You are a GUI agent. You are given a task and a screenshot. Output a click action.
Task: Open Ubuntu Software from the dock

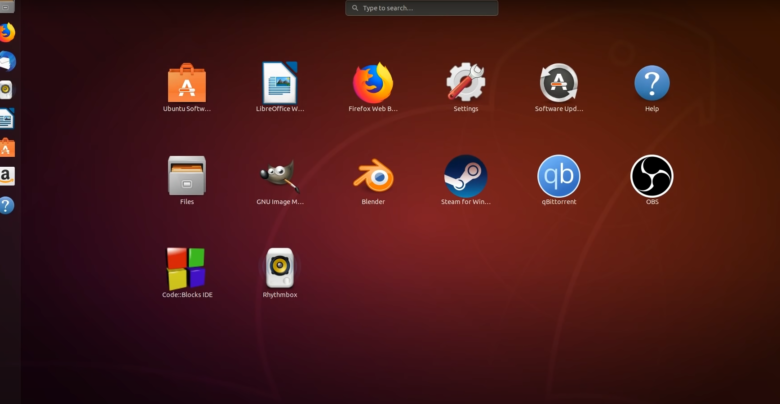7,147
